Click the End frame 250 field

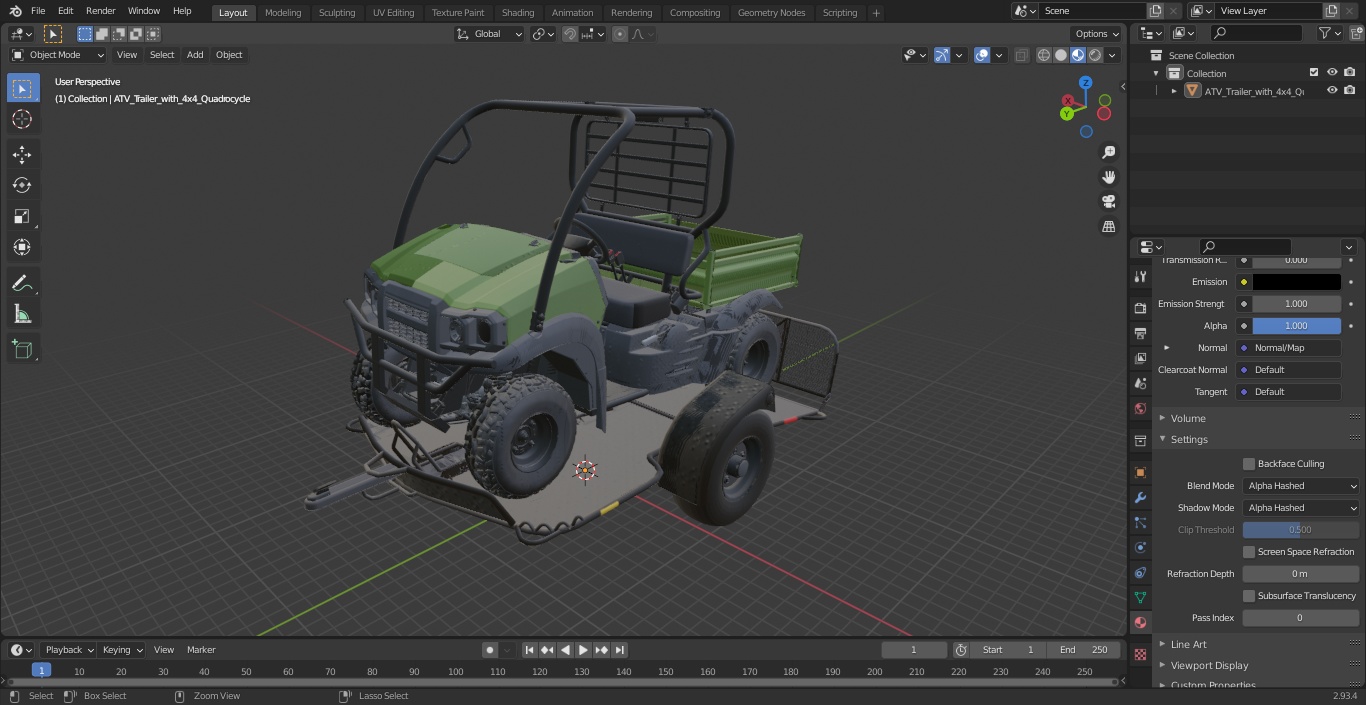tap(1083, 650)
